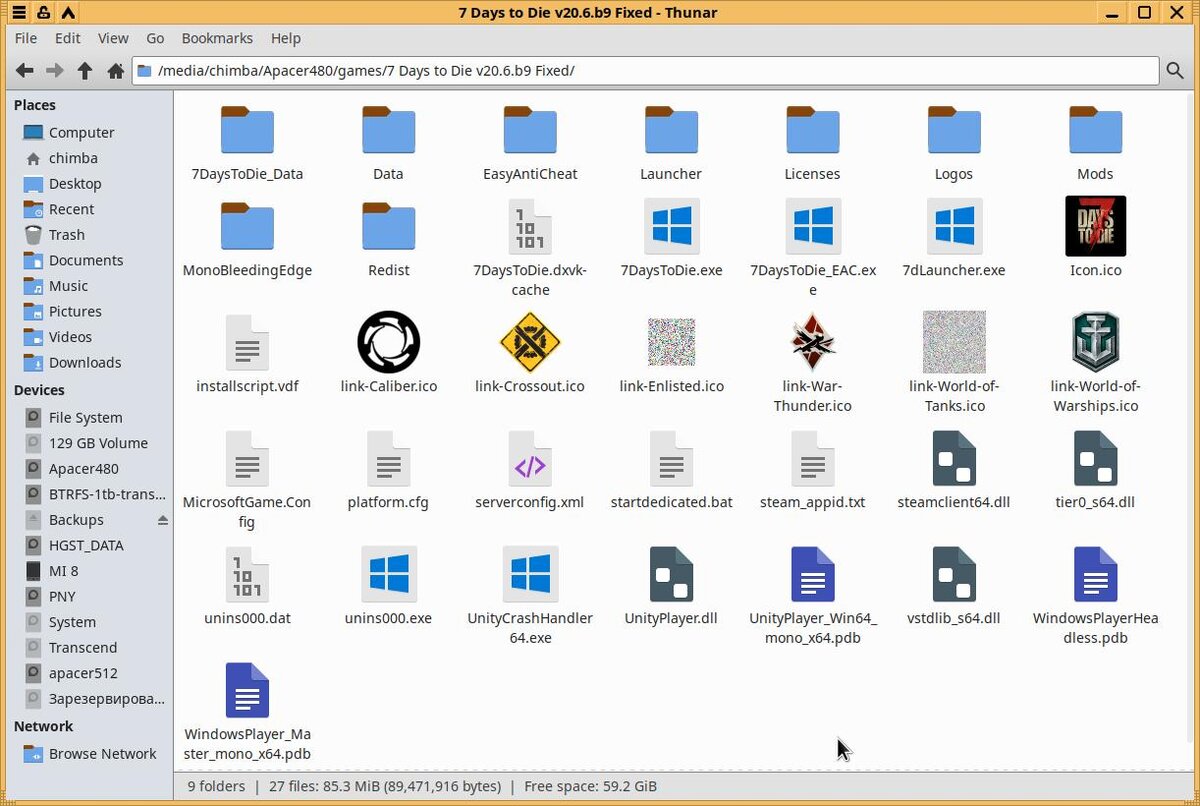Screen dimensions: 1200x806
Task: Open the Go menu
Action: [x=155, y=38]
